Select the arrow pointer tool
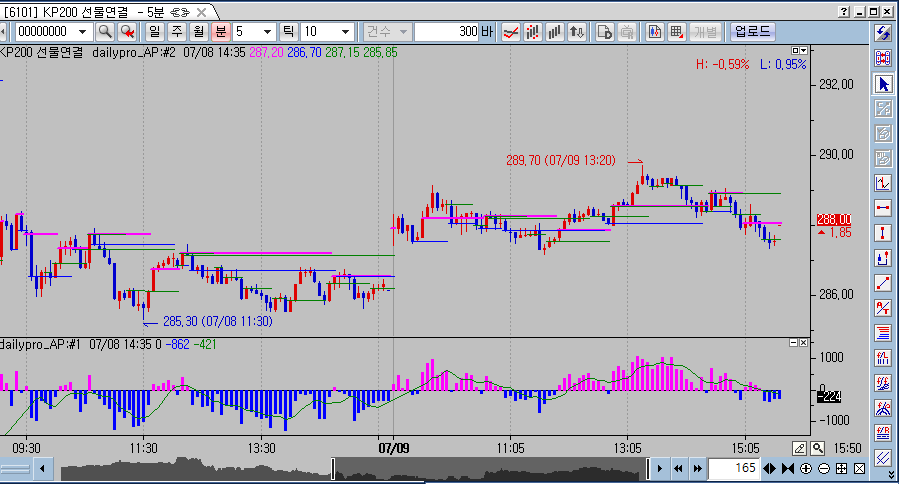This screenshot has height=484, width=899. [883, 84]
